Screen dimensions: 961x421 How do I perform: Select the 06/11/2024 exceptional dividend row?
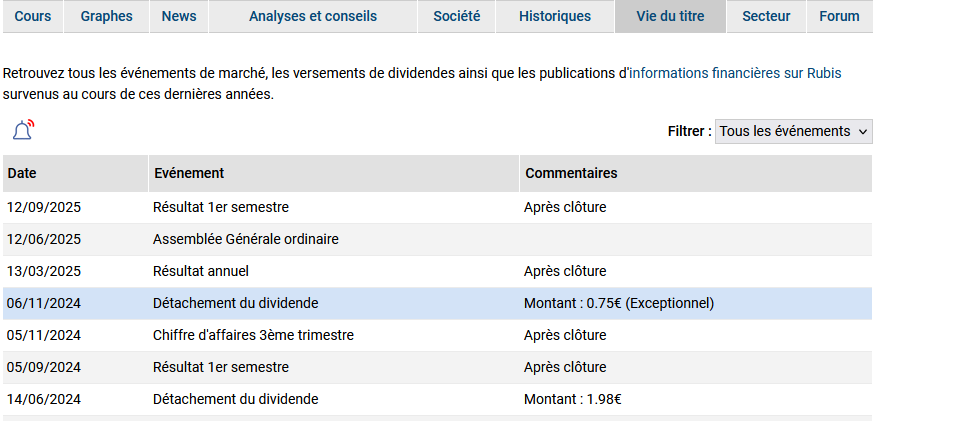pos(438,303)
